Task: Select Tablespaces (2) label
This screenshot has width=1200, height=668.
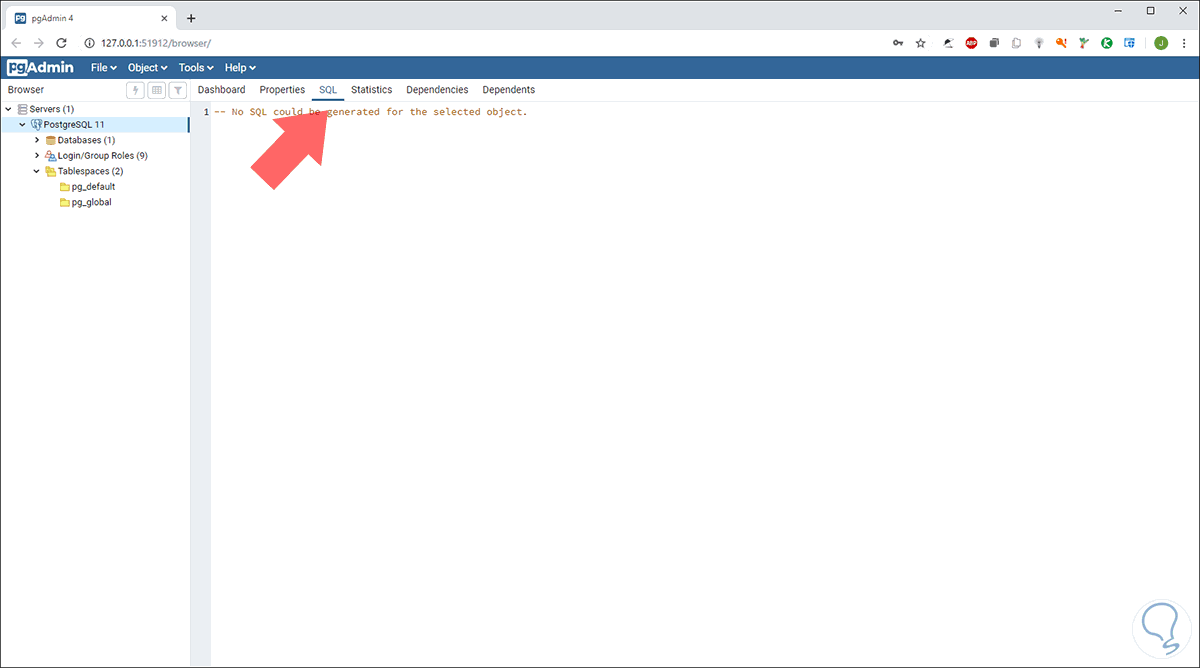Action: pyautogui.click(x=90, y=171)
